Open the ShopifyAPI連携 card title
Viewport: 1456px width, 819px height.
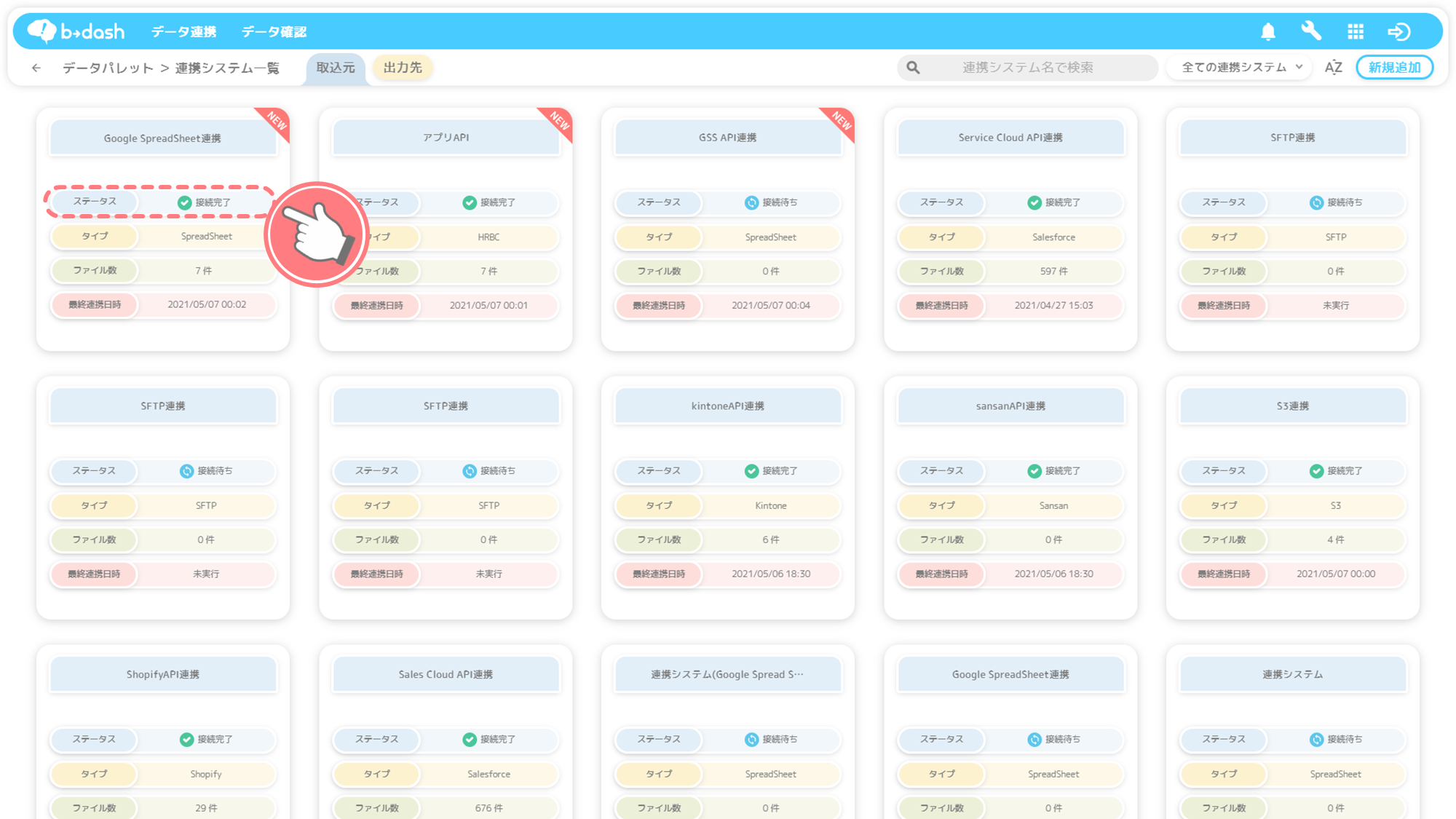pos(162,675)
